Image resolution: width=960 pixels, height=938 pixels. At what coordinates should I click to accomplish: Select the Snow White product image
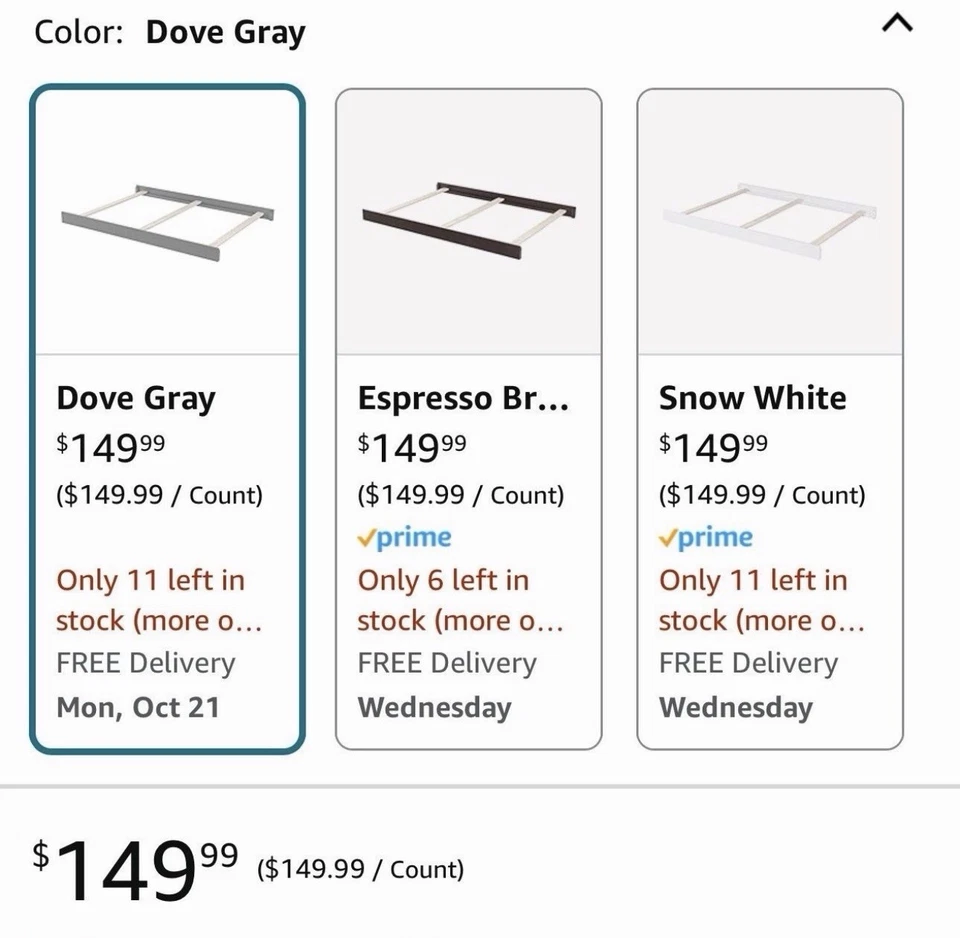click(769, 222)
